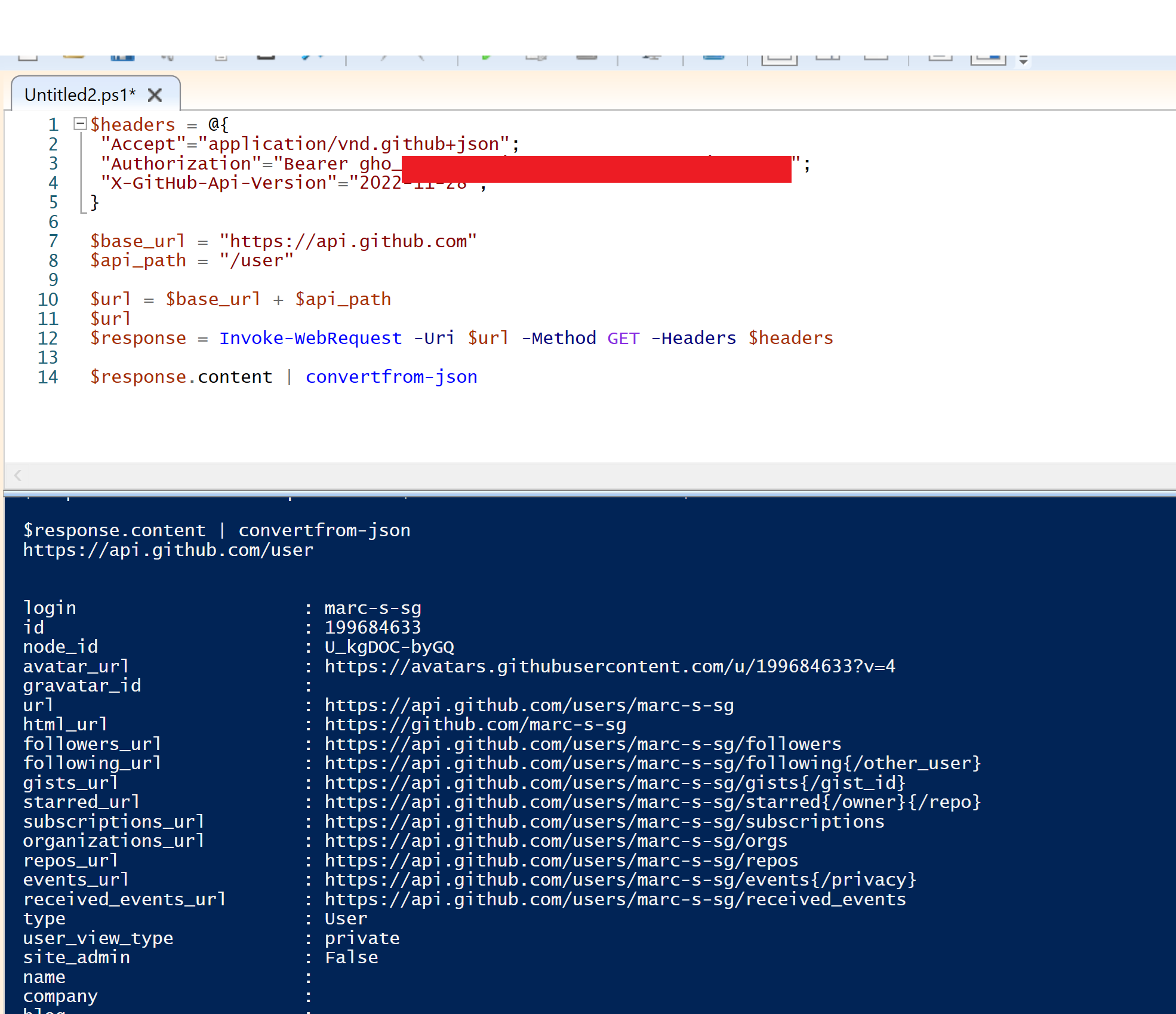Click the avatar_url link in console output
This screenshot has width=1176, height=1014.
click(609, 666)
